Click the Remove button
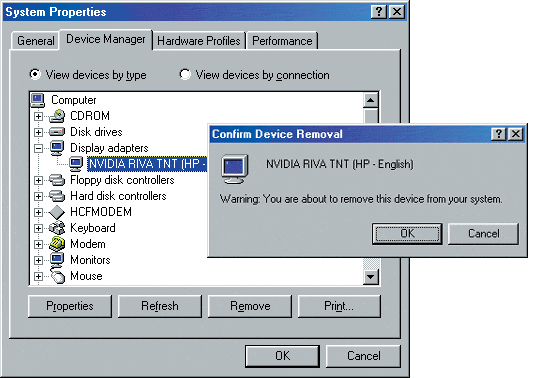The image size is (540, 378). pos(250,306)
